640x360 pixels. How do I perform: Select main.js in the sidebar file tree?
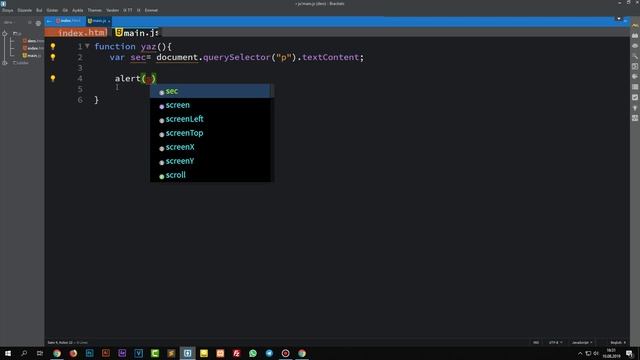(32, 56)
